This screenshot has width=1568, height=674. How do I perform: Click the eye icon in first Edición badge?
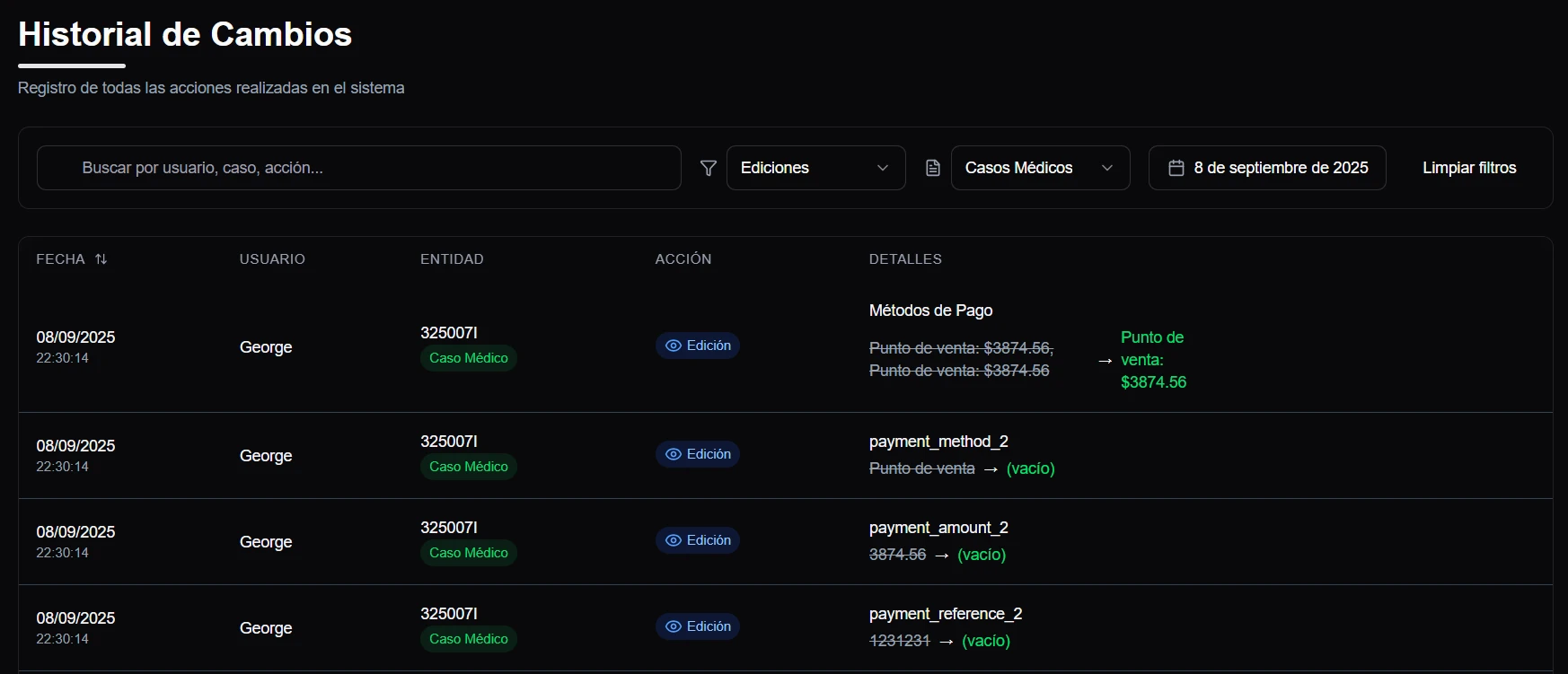(x=673, y=346)
